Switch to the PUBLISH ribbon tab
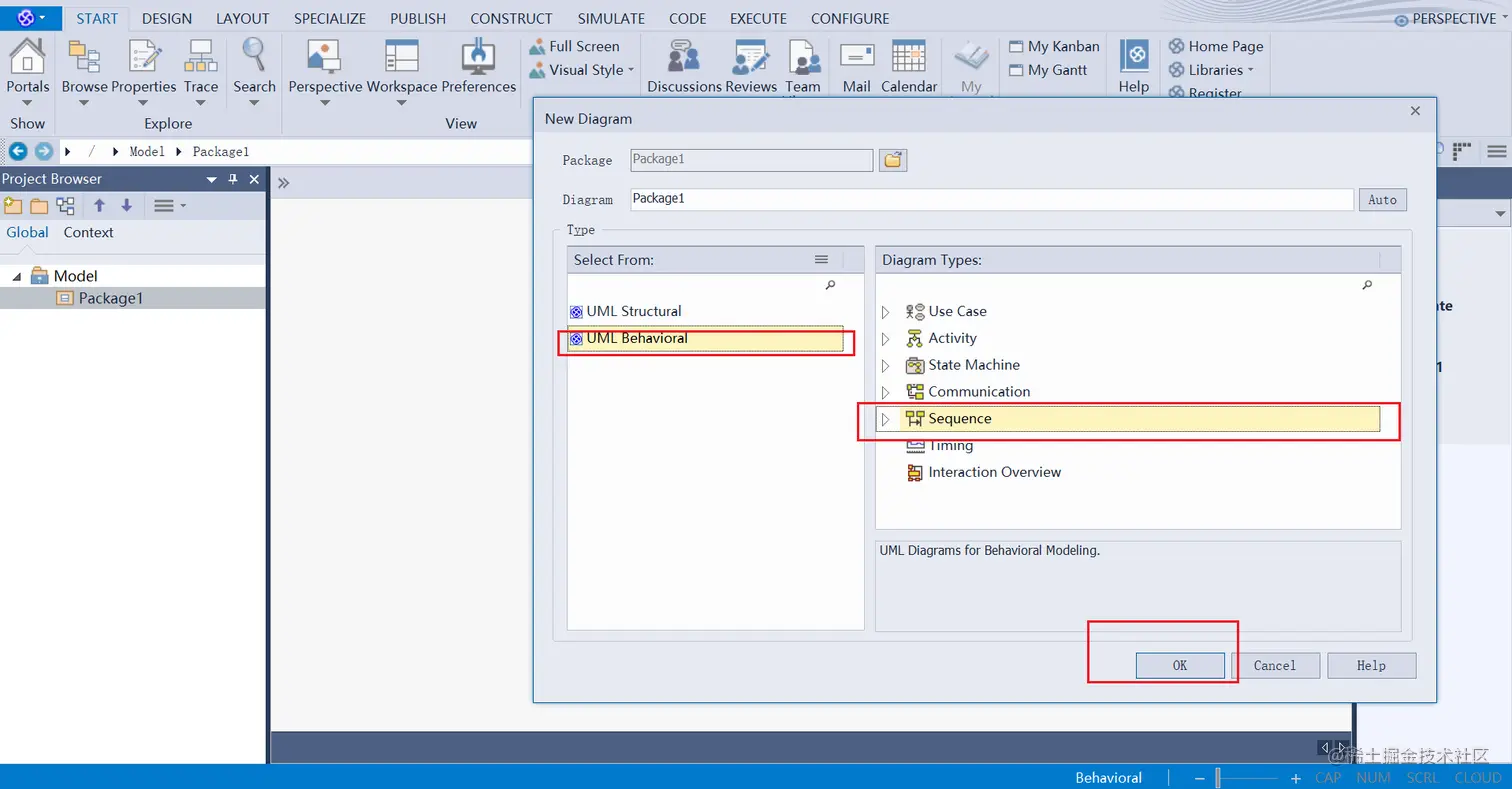The width and height of the screenshot is (1512, 789). pyautogui.click(x=418, y=18)
